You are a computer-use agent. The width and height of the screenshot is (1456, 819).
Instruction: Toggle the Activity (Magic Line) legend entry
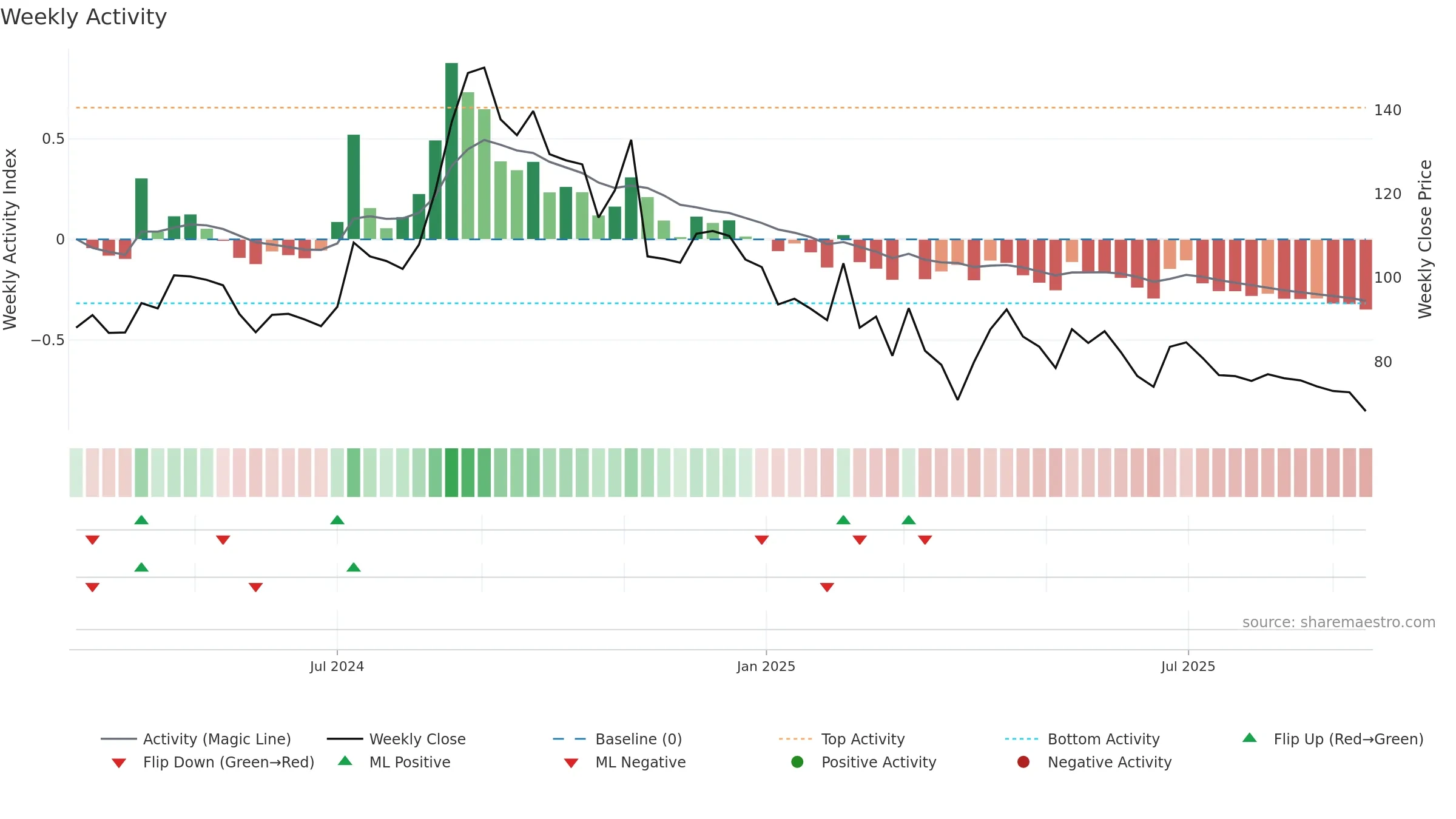pyautogui.click(x=196, y=739)
